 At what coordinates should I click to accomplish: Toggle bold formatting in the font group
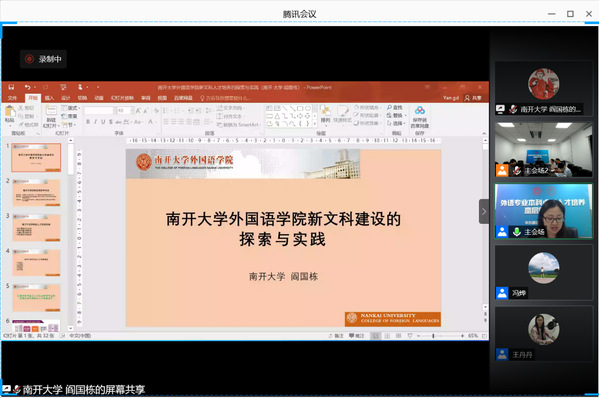pos(88,122)
